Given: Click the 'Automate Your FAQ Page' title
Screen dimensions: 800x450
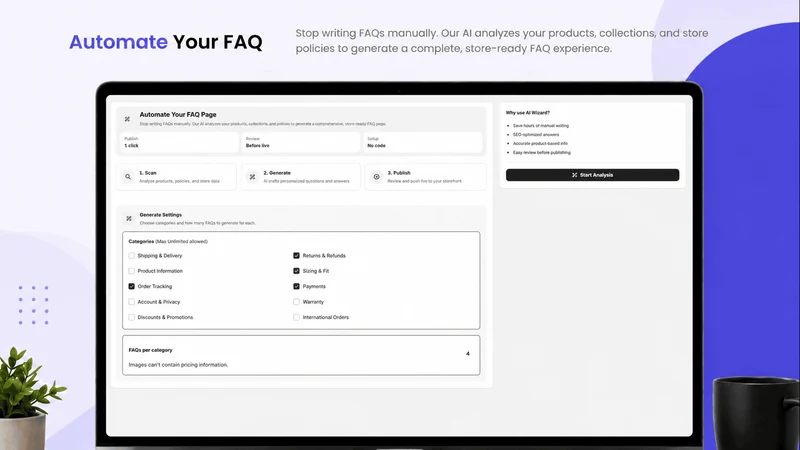Looking at the screenshot, I should (178, 114).
